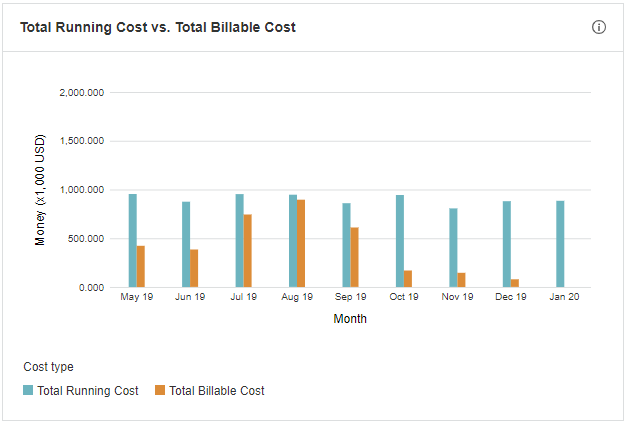625x423 pixels.
Task: Select the May 19 billable cost bar
Action: (x=141, y=266)
